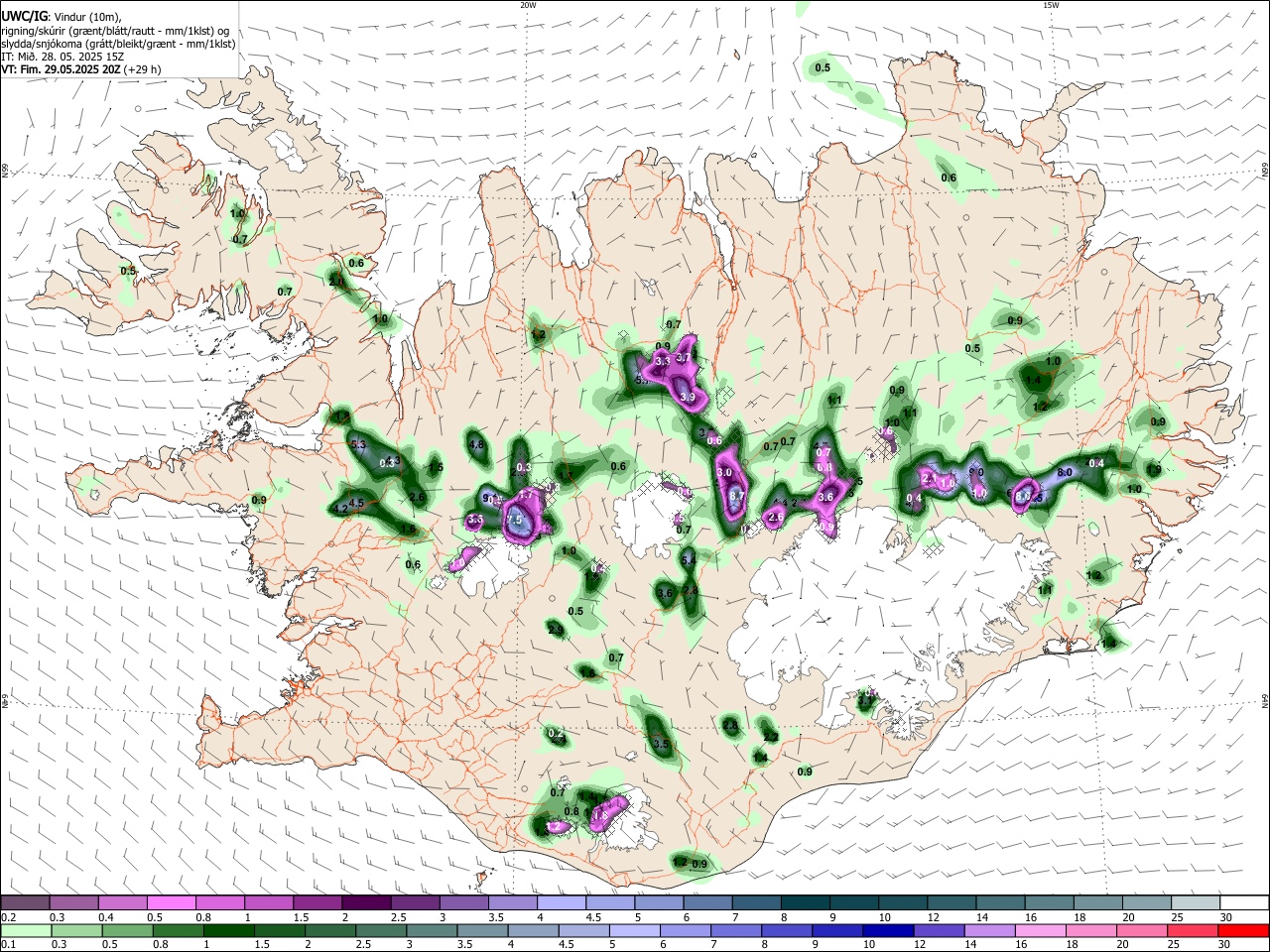
Task: Click dusky purple swatch above the 0.2 label
Action: [25, 903]
